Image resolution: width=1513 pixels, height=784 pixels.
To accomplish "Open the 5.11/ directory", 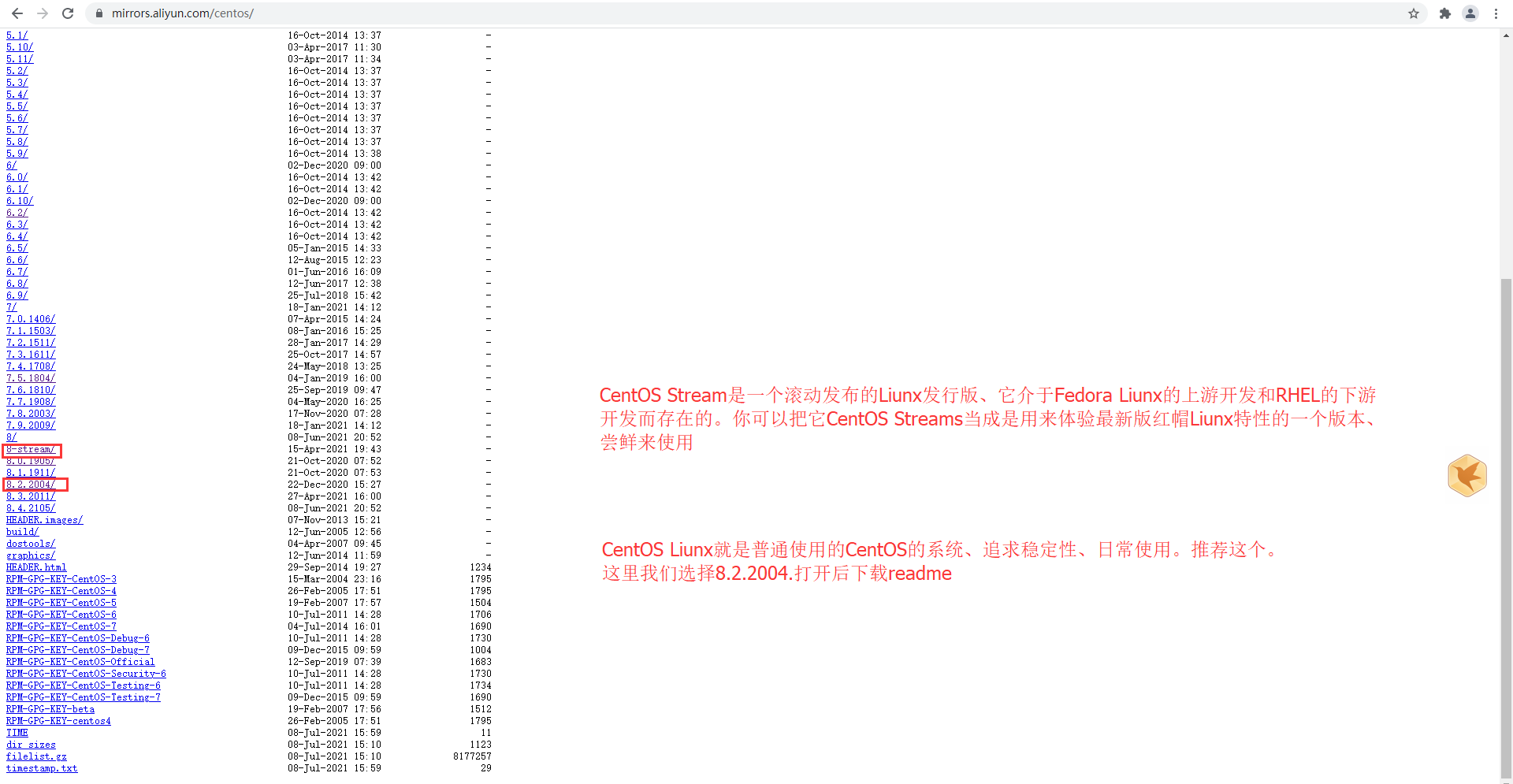I will tap(20, 59).
